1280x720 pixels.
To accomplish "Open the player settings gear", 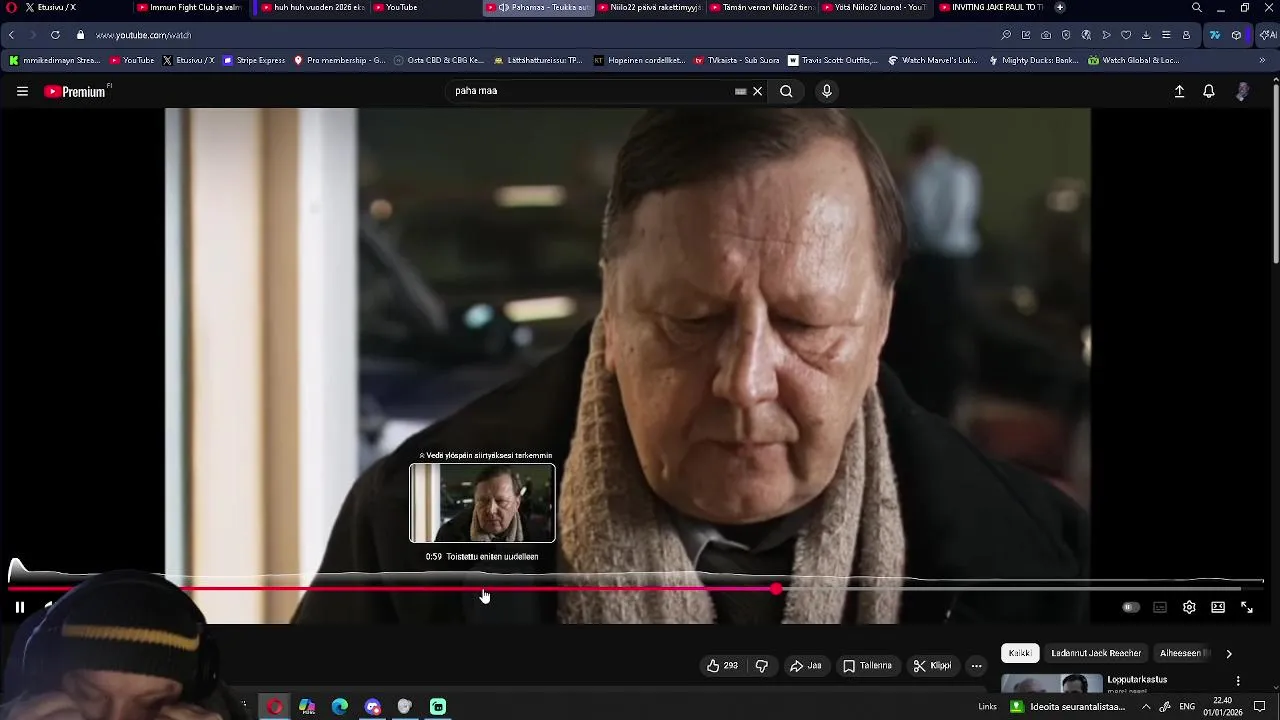I will pos(1189,607).
